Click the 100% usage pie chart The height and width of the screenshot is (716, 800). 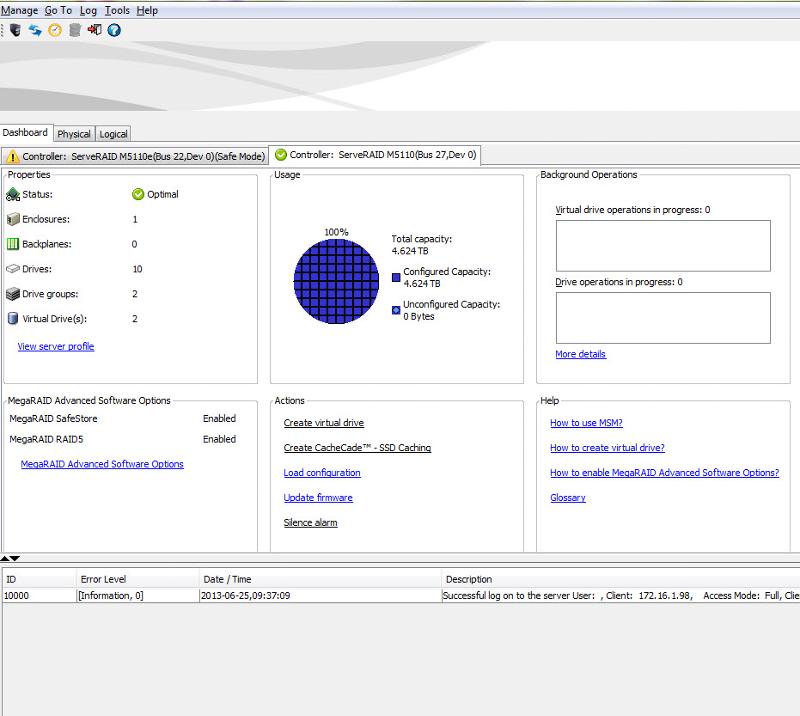(x=336, y=281)
